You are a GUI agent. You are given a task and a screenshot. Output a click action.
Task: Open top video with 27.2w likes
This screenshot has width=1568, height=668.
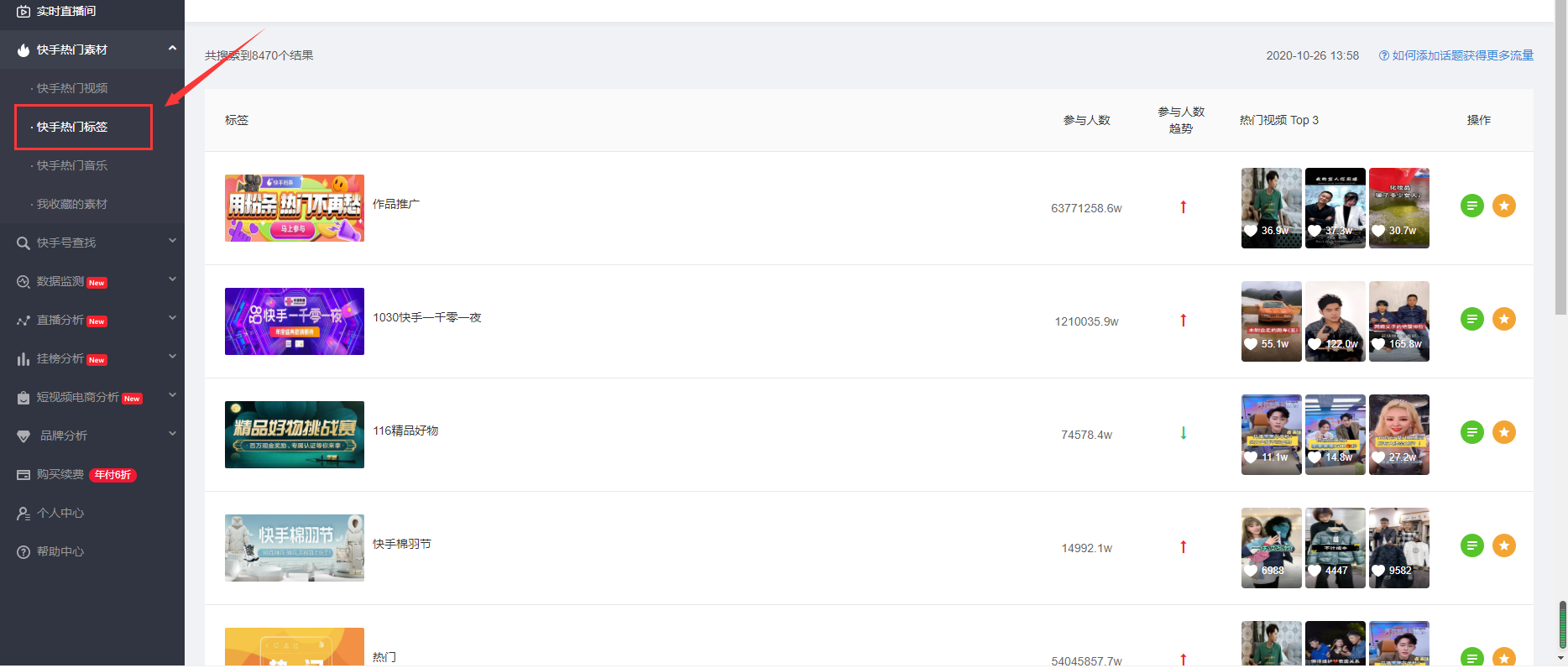pyautogui.click(x=1399, y=435)
